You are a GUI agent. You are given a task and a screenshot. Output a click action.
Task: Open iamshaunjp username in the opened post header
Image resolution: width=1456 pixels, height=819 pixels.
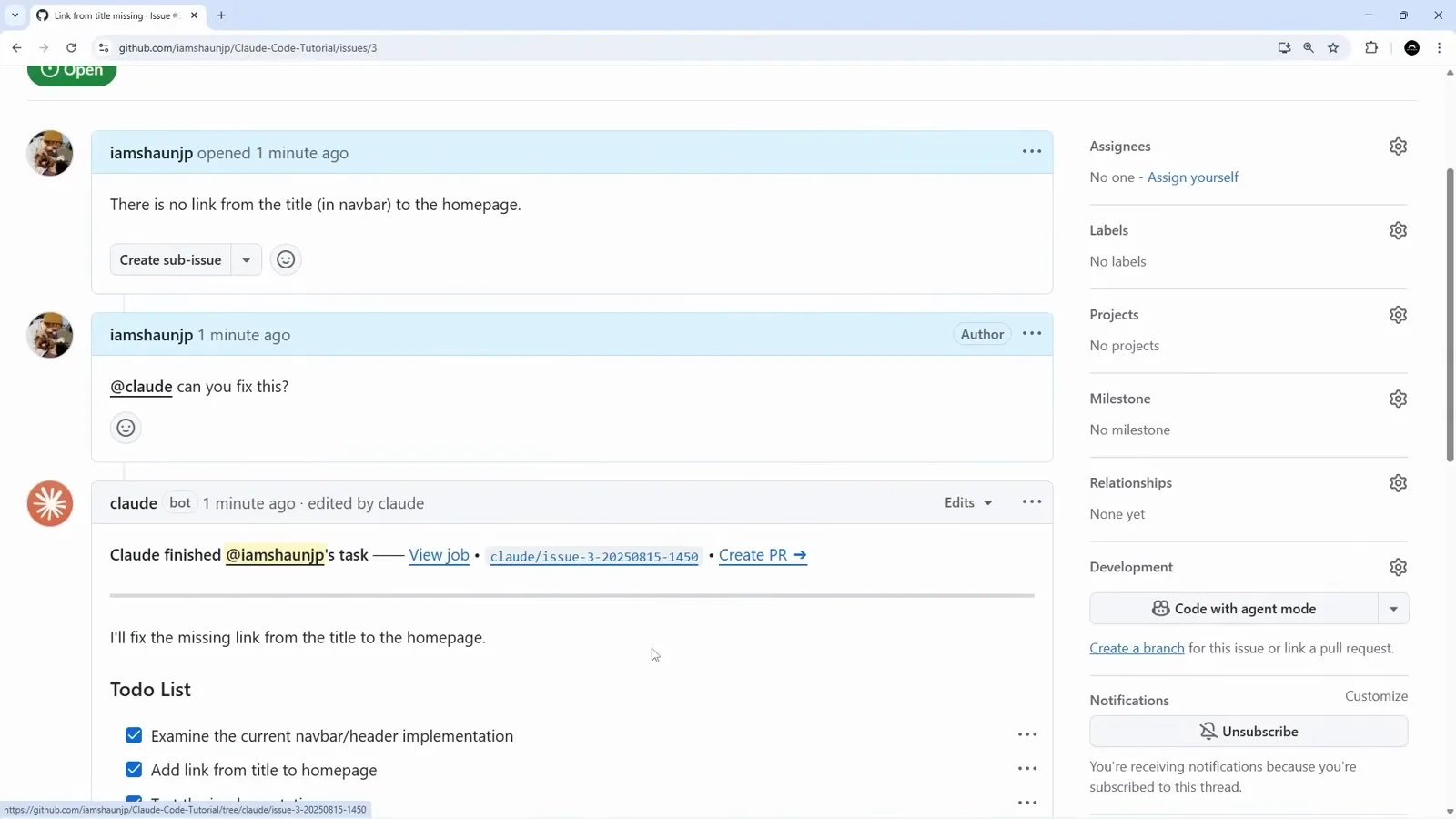151,153
